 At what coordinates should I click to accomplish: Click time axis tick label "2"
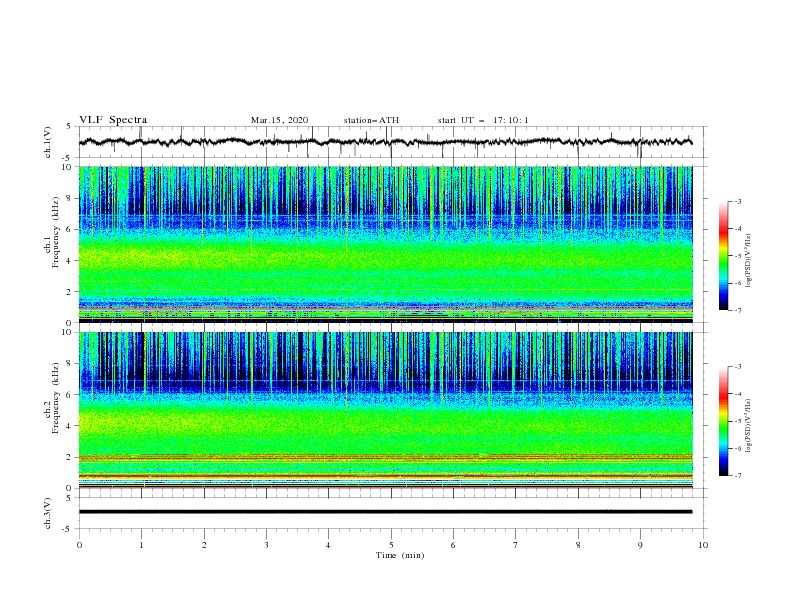(204, 545)
